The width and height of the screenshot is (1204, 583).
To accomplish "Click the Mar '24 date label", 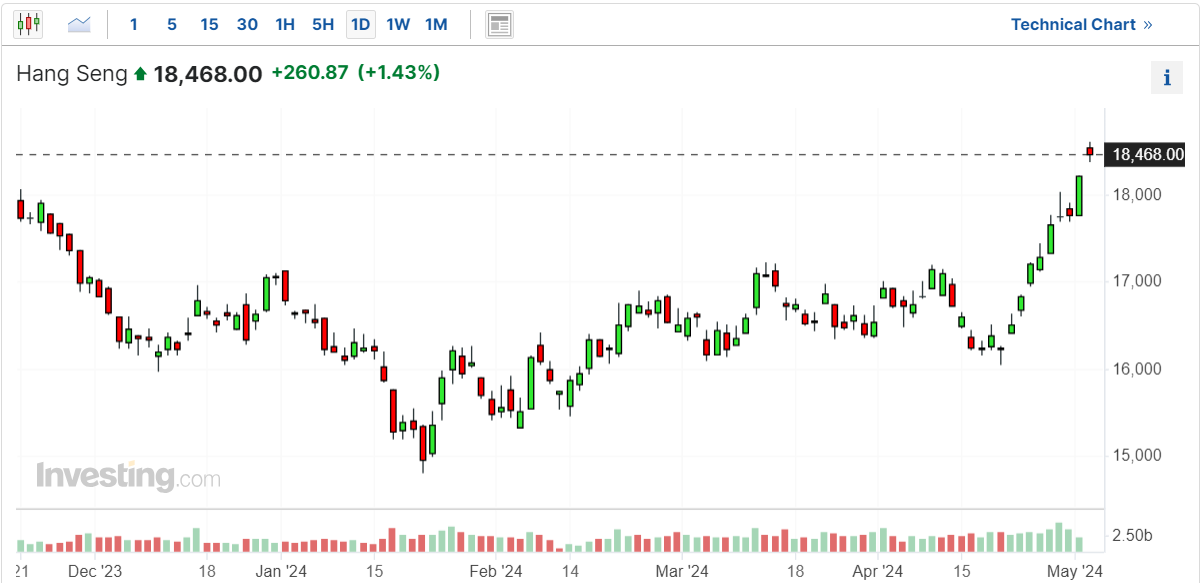I will coord(682,571).
